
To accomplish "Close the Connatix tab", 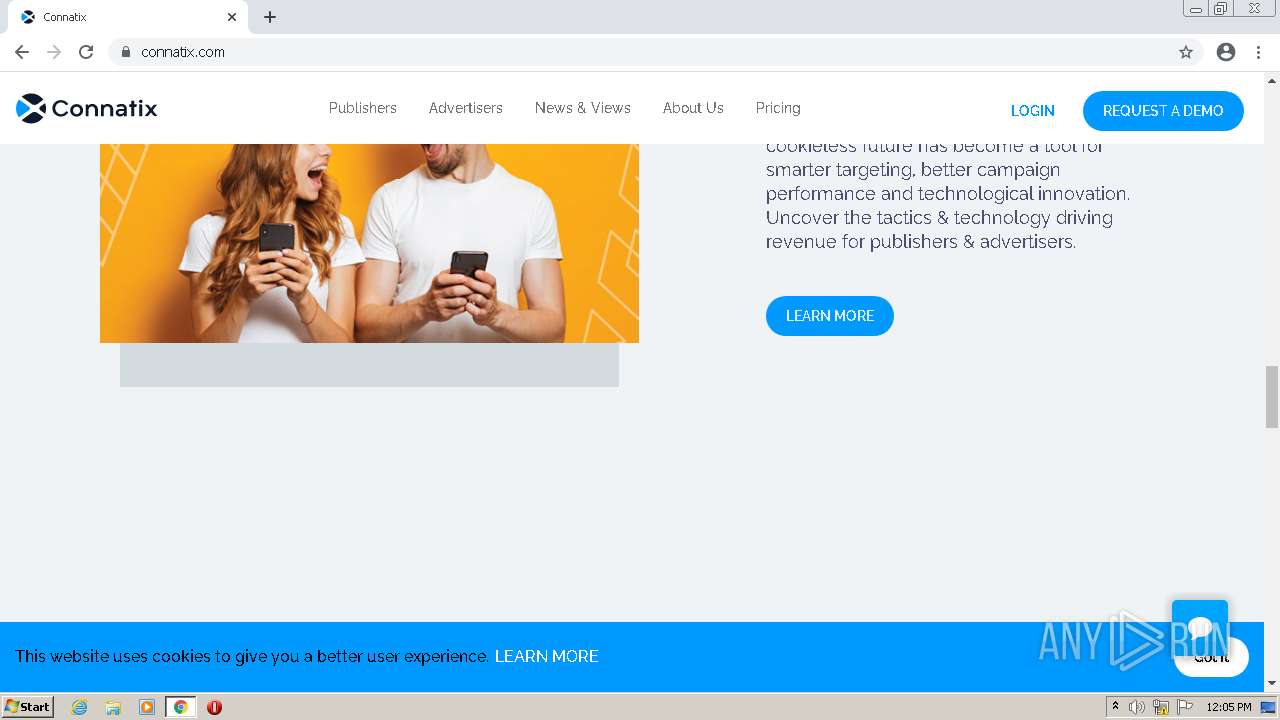I will pyautogui.click(x=232, y=17).
